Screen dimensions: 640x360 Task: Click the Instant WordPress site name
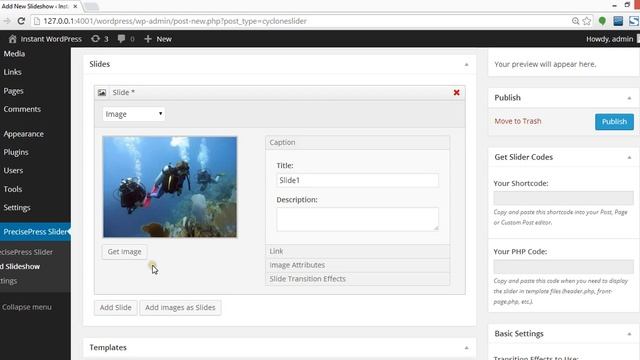coord(51,39)
